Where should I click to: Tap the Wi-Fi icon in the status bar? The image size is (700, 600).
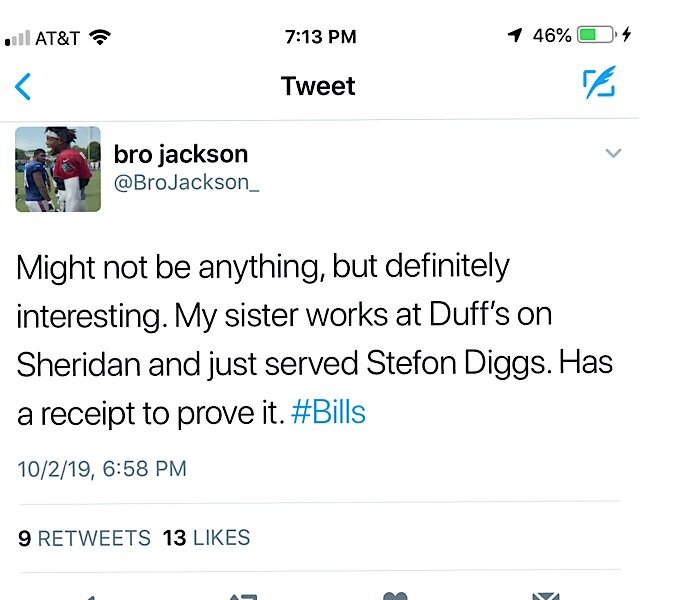tap(100, 37)
